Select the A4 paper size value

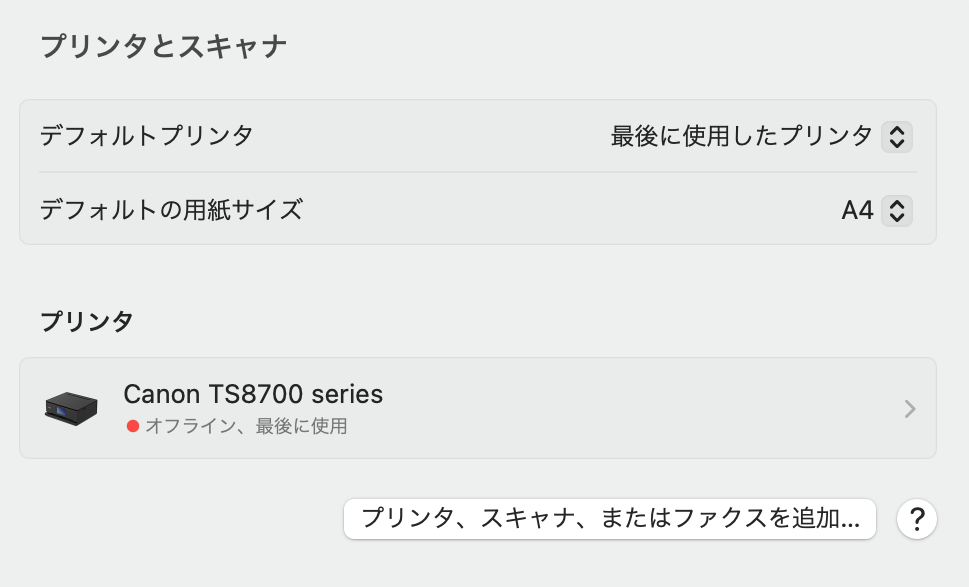[x=857, y=211]
